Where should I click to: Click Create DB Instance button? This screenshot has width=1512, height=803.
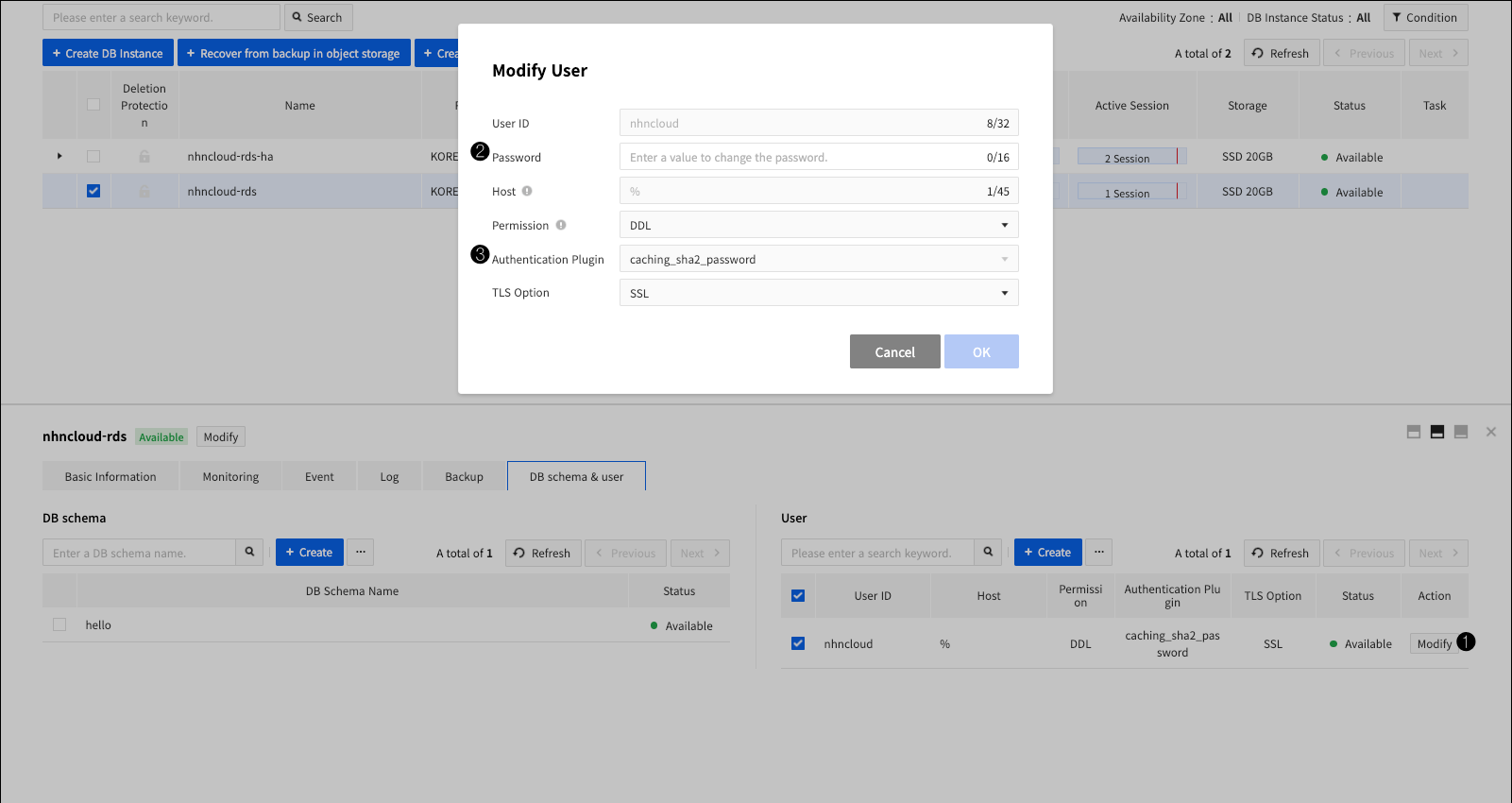[108, 53]
